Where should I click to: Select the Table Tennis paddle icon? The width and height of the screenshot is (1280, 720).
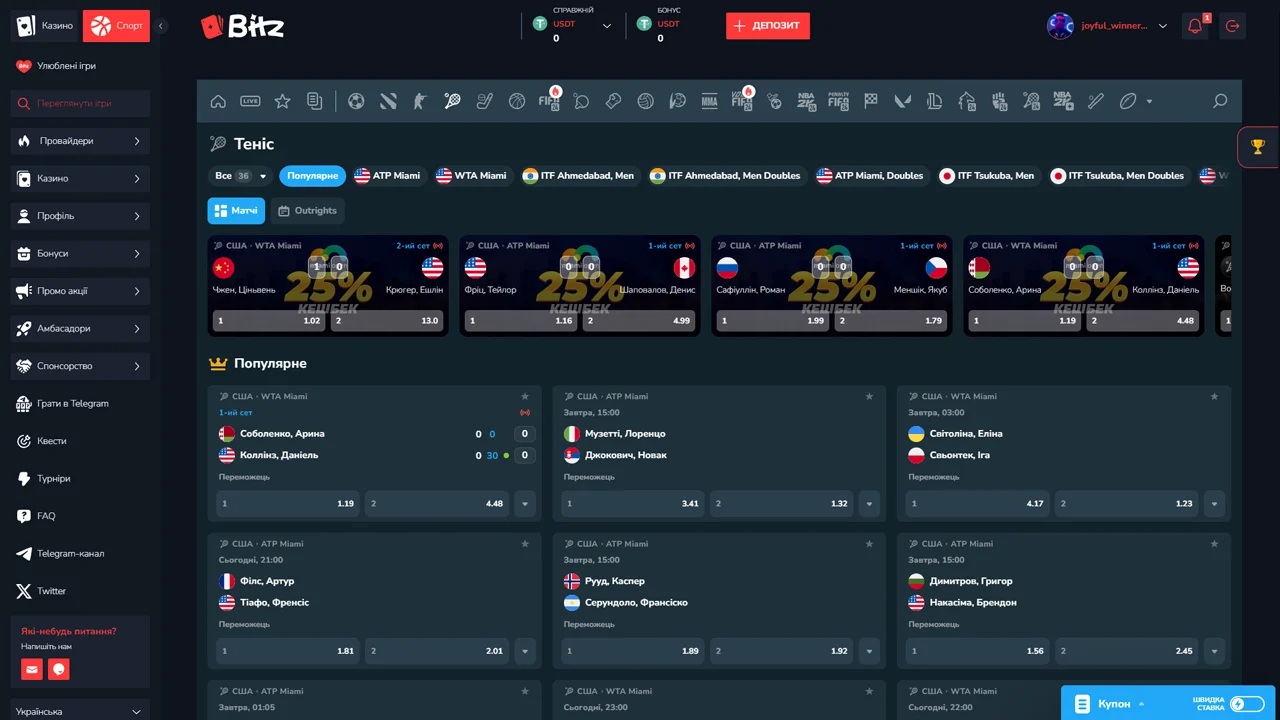pos(581,101)
